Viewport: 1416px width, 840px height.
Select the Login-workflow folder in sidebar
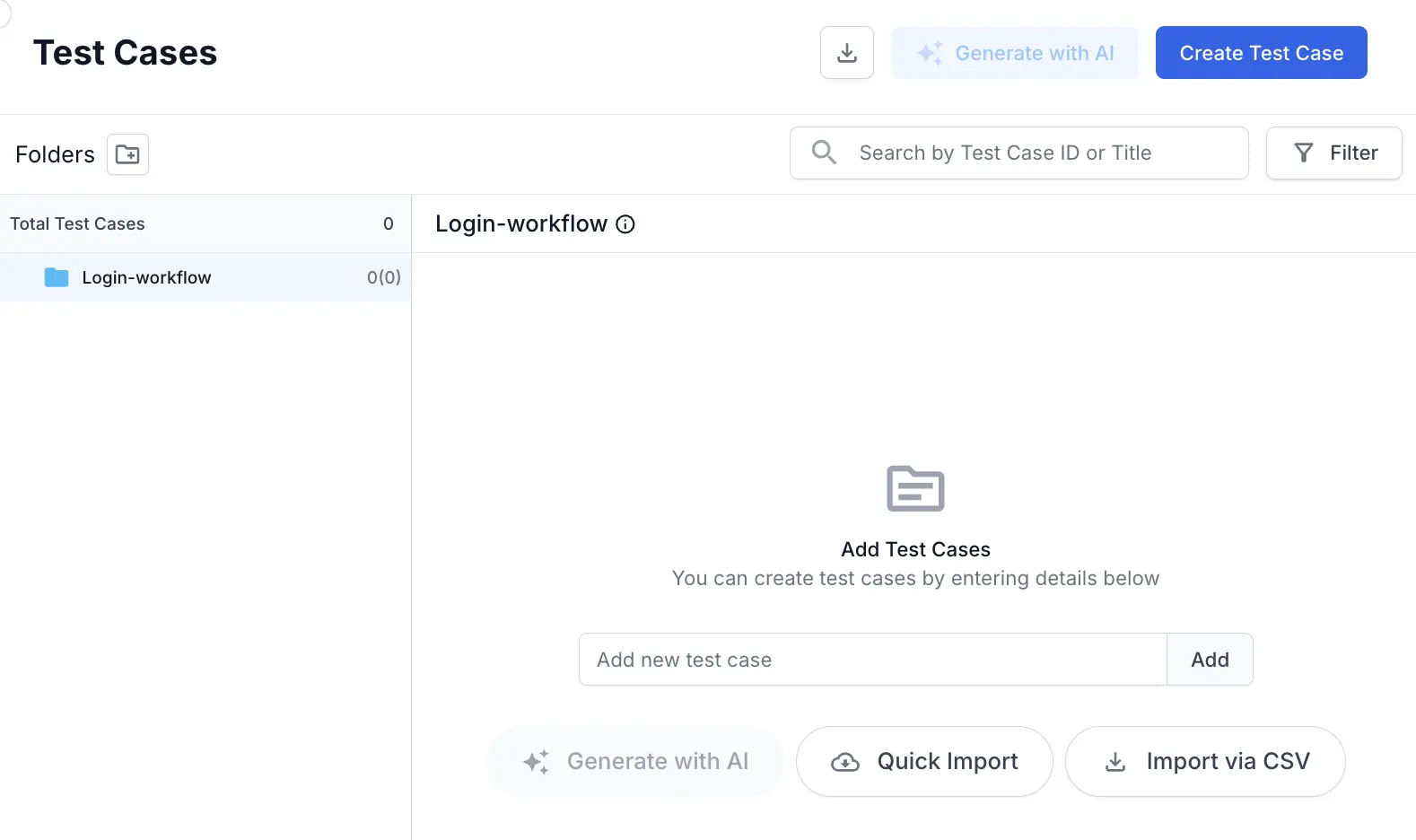point(146,277)
